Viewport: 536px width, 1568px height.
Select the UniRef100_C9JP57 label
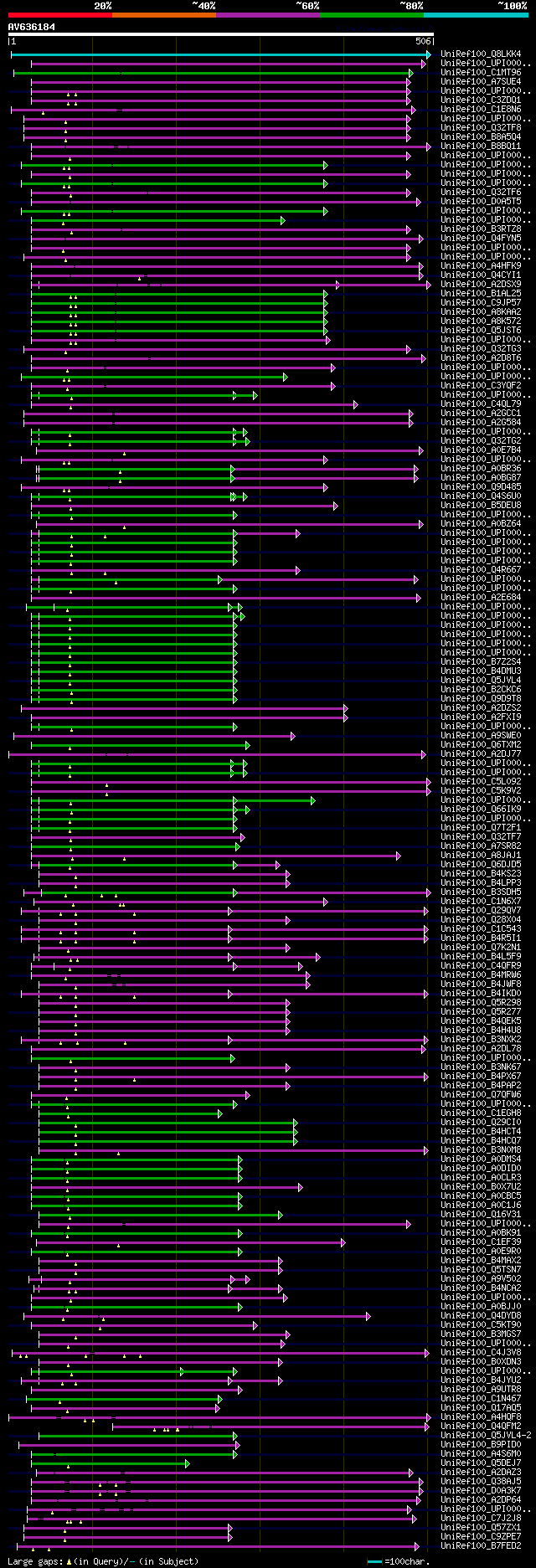point(481,303)
